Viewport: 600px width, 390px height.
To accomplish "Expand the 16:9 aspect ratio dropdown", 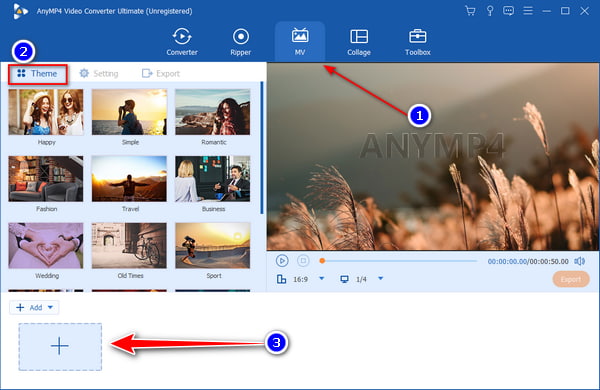I will pyautogui.click(x=322, y=279).
